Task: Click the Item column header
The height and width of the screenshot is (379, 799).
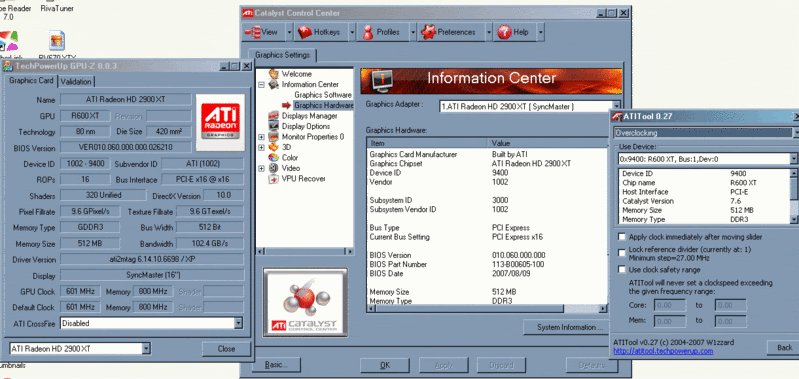Action: (x=427, y=143)
